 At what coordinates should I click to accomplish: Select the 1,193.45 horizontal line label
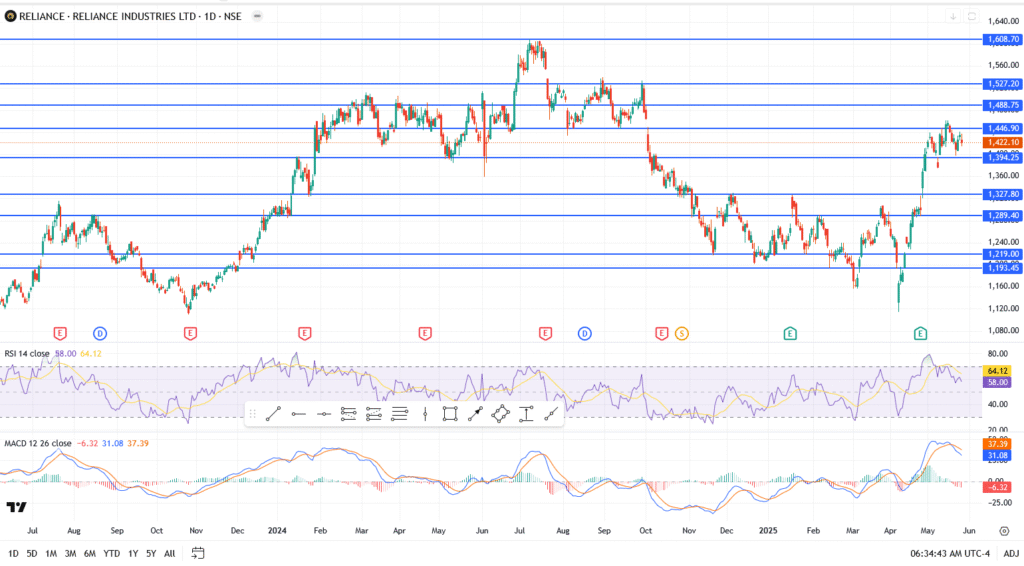[1003, 268]
